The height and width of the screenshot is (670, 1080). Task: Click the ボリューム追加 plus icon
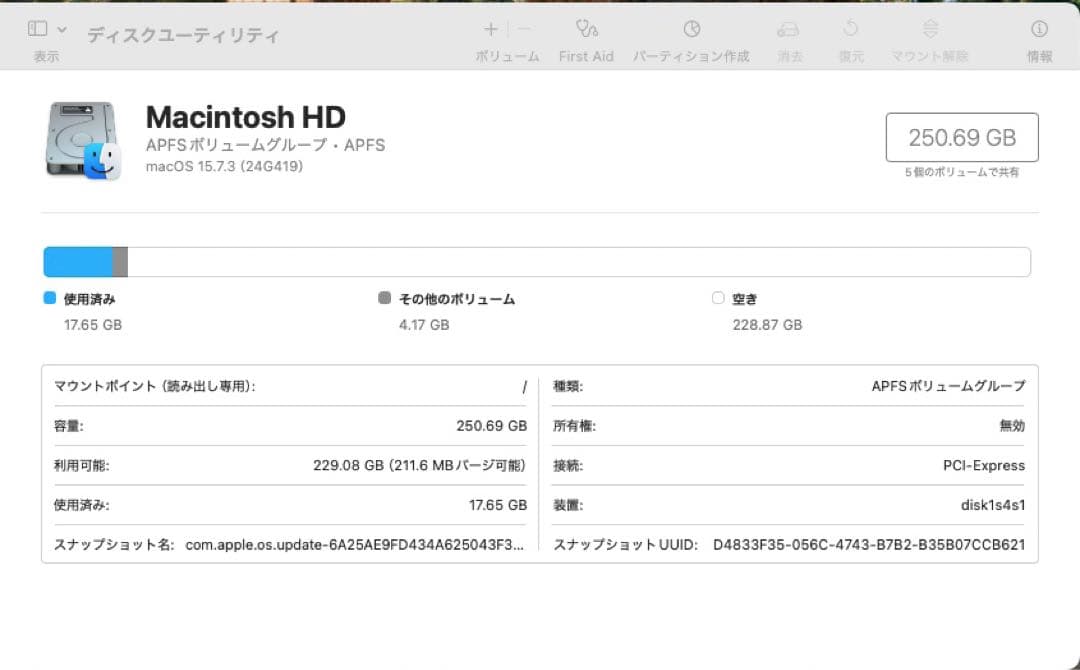click(490, 29)
